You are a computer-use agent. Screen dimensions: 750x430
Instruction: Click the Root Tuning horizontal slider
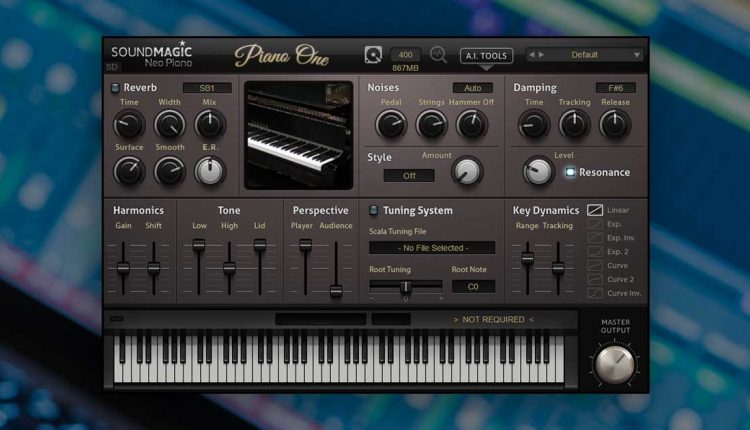click(406, 287)
